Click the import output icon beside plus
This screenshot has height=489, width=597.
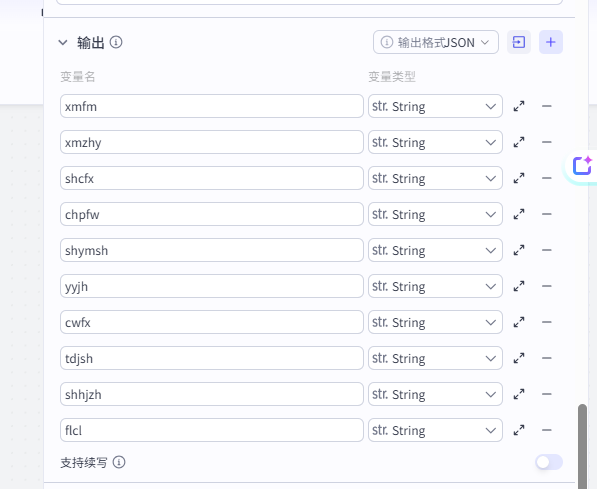519,42
